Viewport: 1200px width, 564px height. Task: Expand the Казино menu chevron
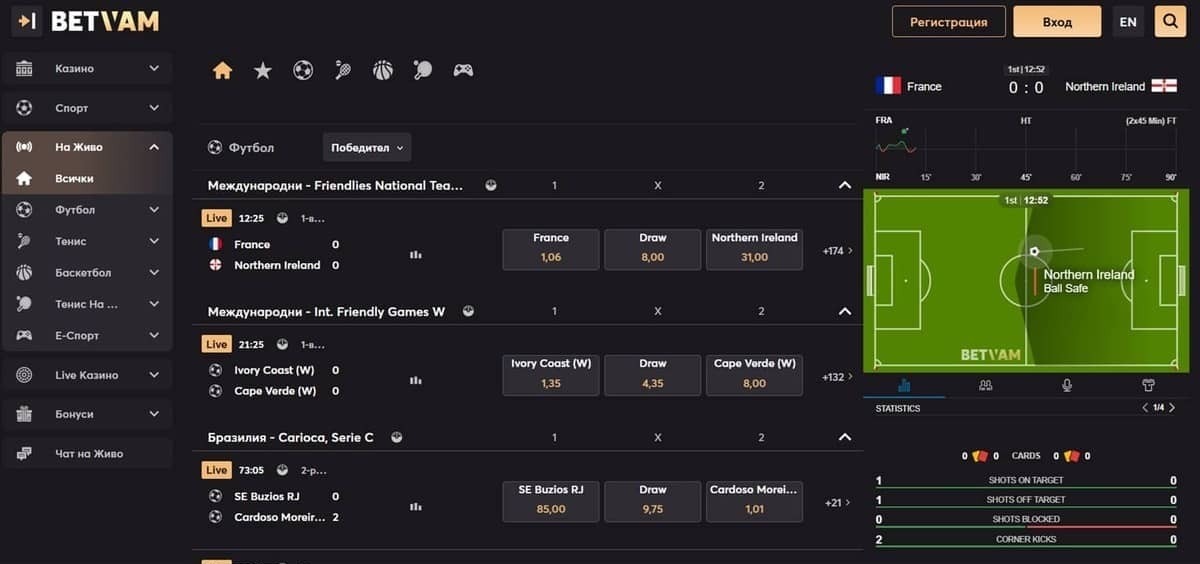pyautogui.click(x=154, y=69)
